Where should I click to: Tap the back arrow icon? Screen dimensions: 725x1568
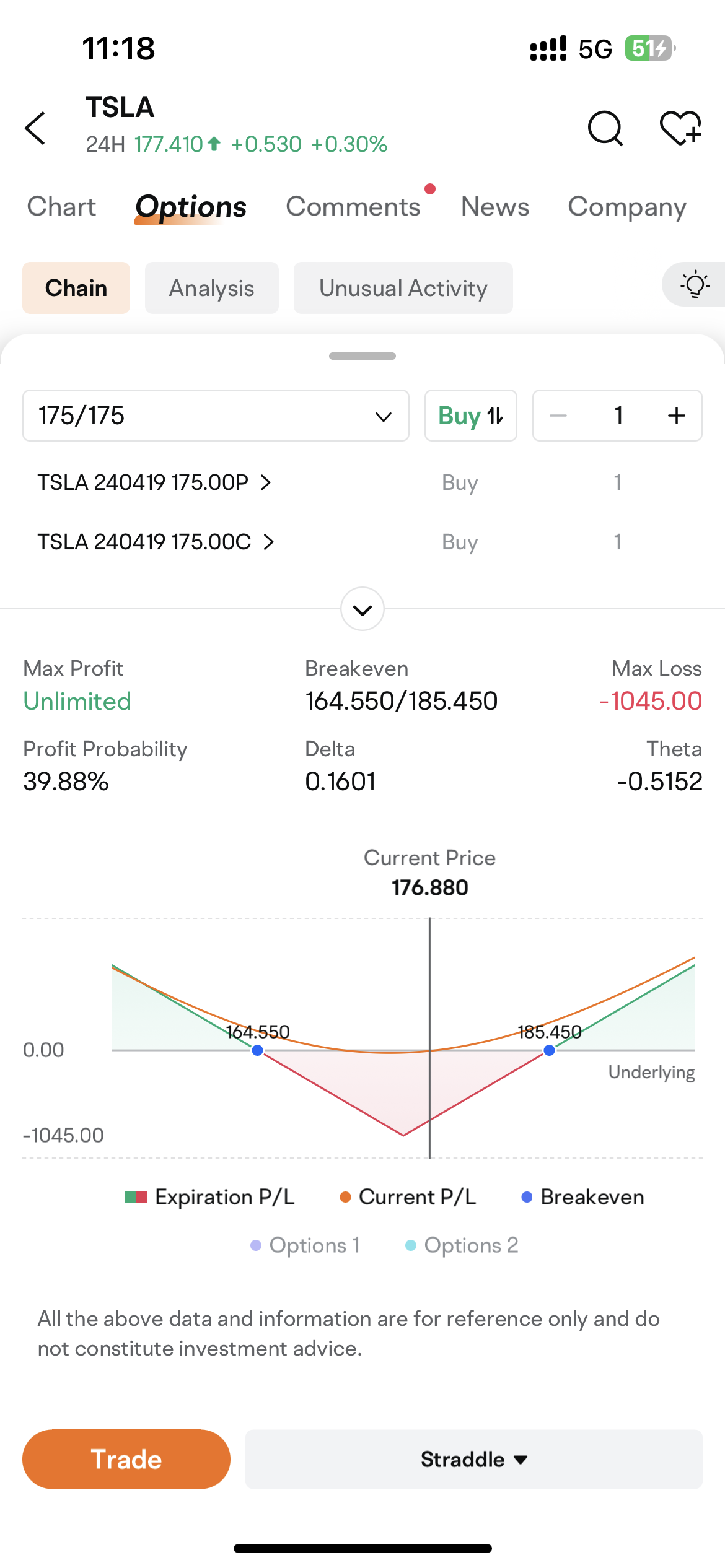(36, 128)
